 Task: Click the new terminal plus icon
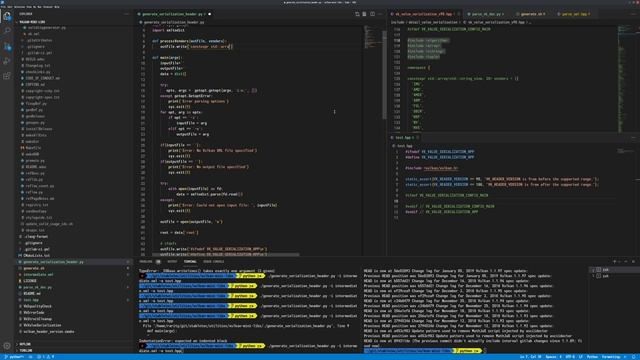[x=615, y=262]
